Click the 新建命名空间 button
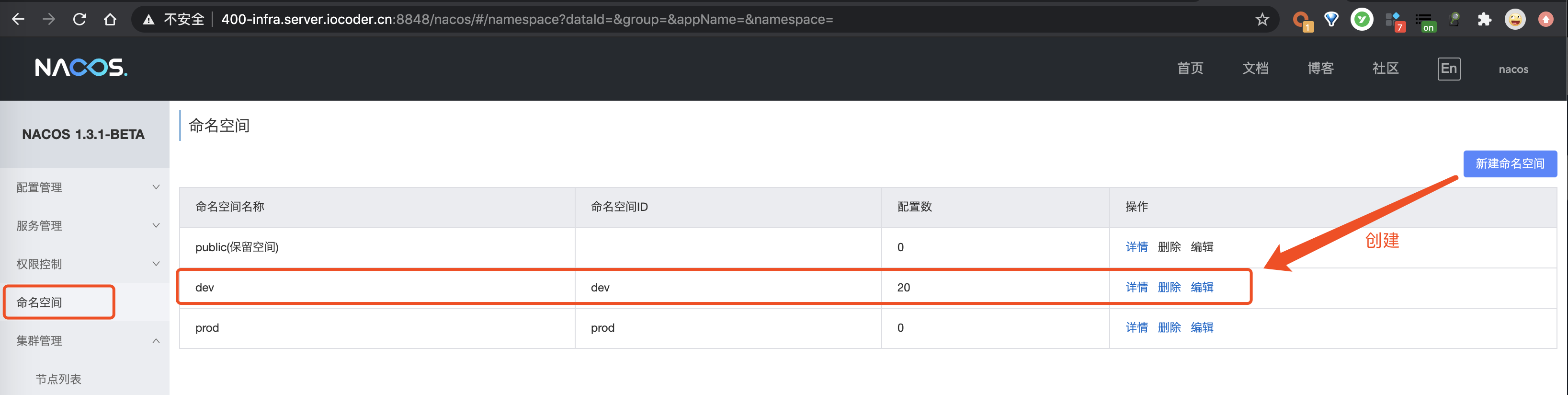 click(1510, 163)
